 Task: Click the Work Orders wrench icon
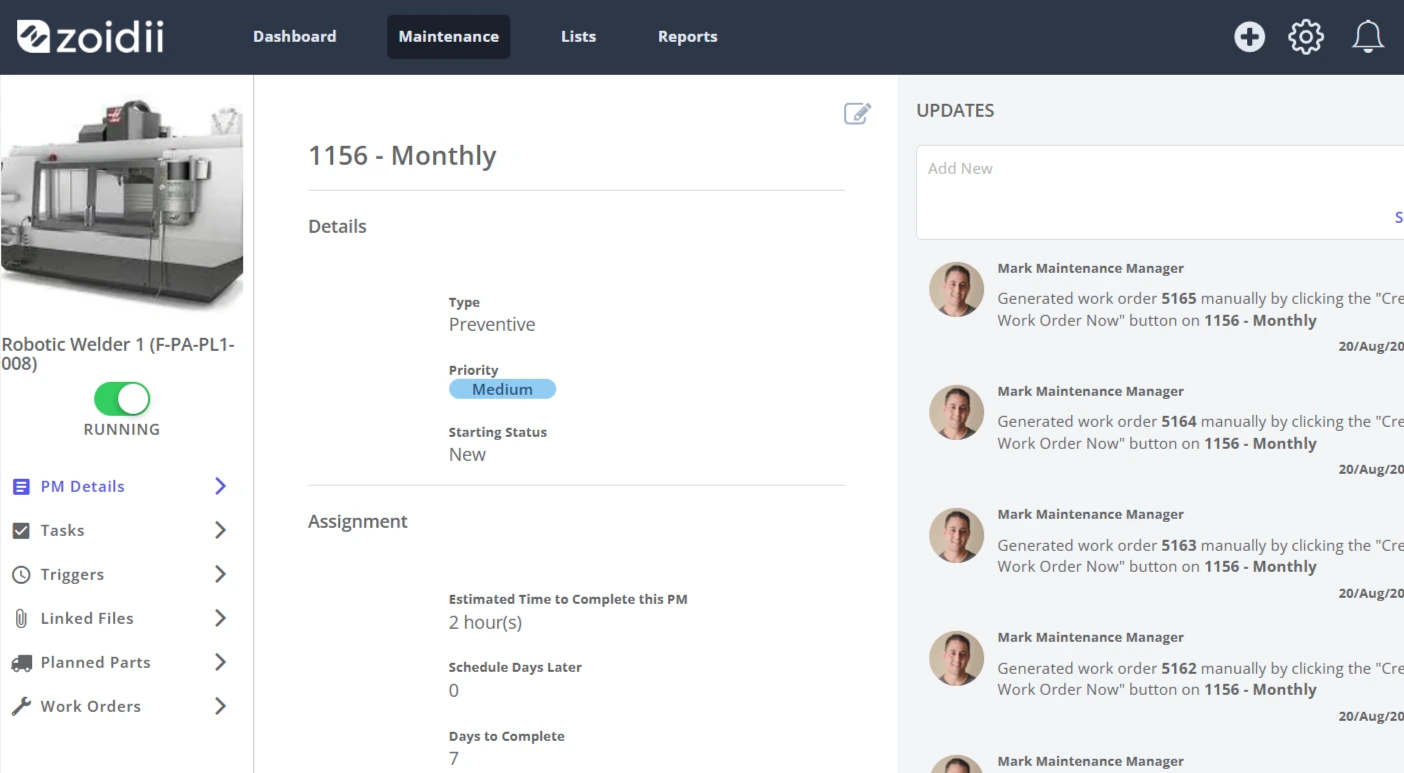[x=21, y=707]
